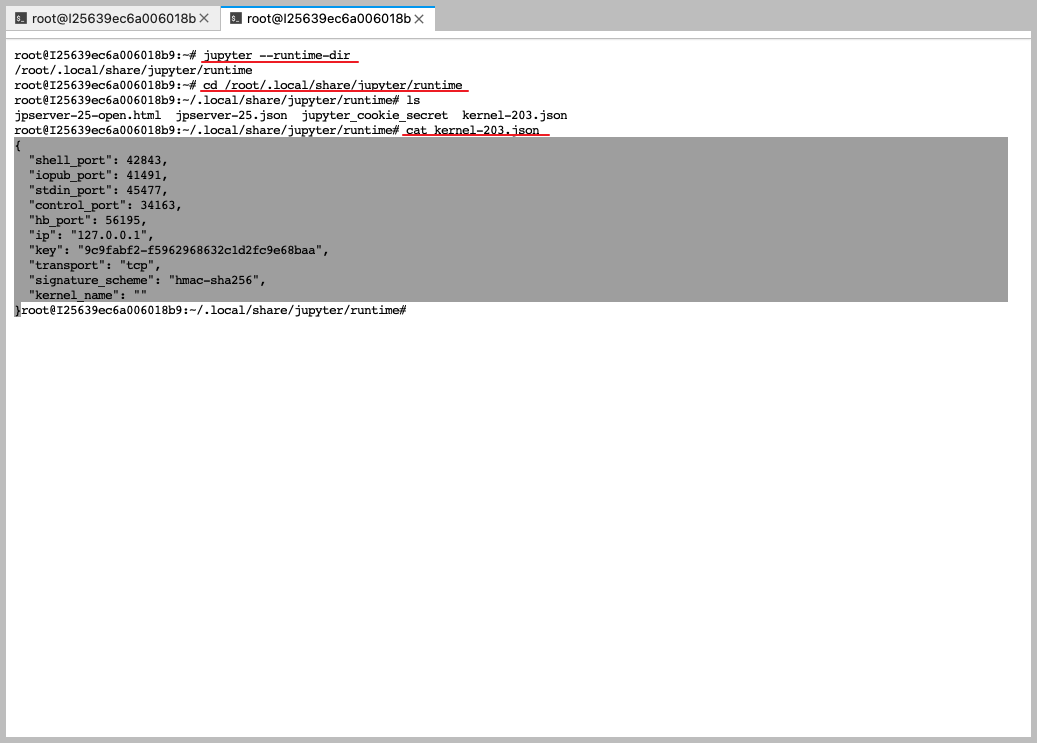Close the first terminal tab
Screen dimensions: 1037x743
point(205,18)
